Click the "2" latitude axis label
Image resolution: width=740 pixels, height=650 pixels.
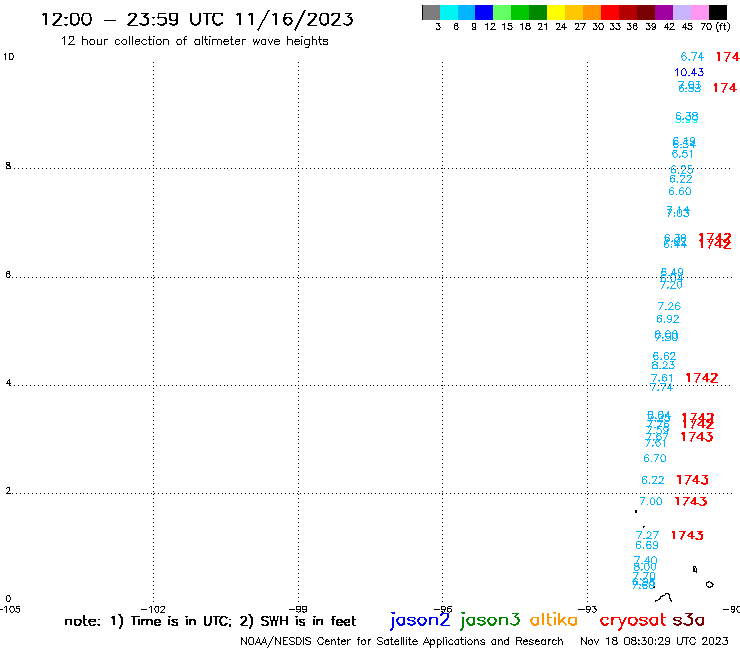(x=8, y=491)
